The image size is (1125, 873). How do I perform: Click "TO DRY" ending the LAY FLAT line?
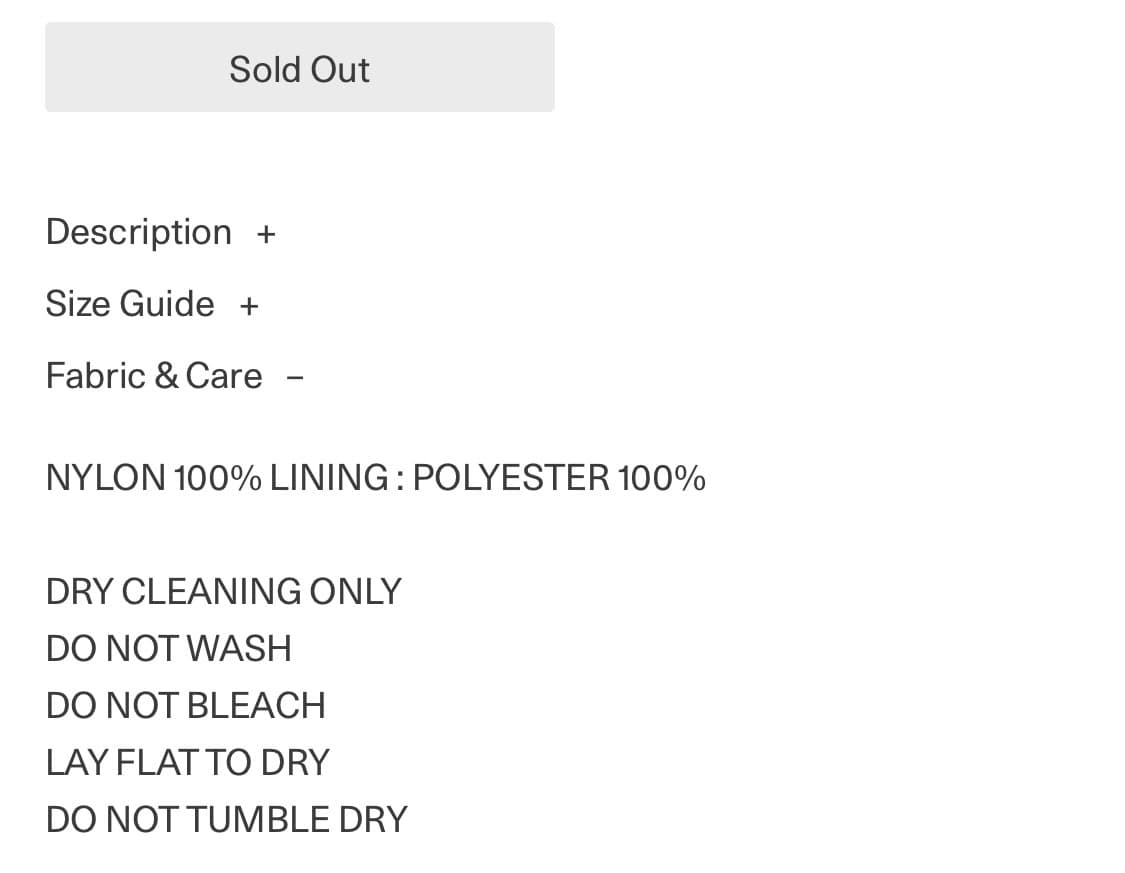coord(267,763)
